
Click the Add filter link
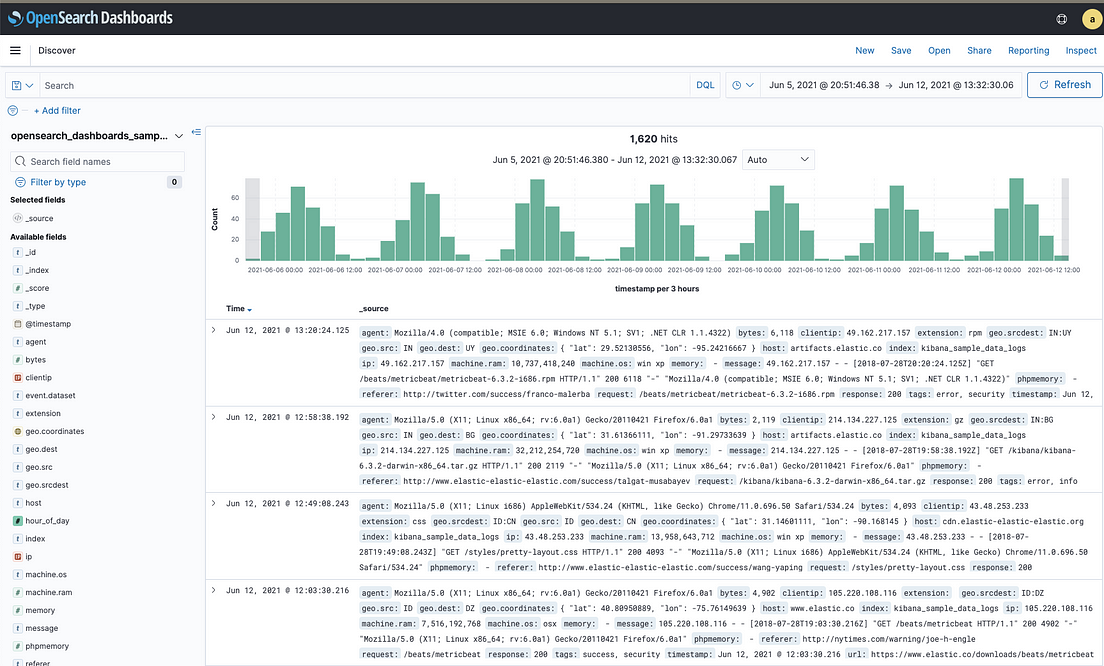click(57, 111)
